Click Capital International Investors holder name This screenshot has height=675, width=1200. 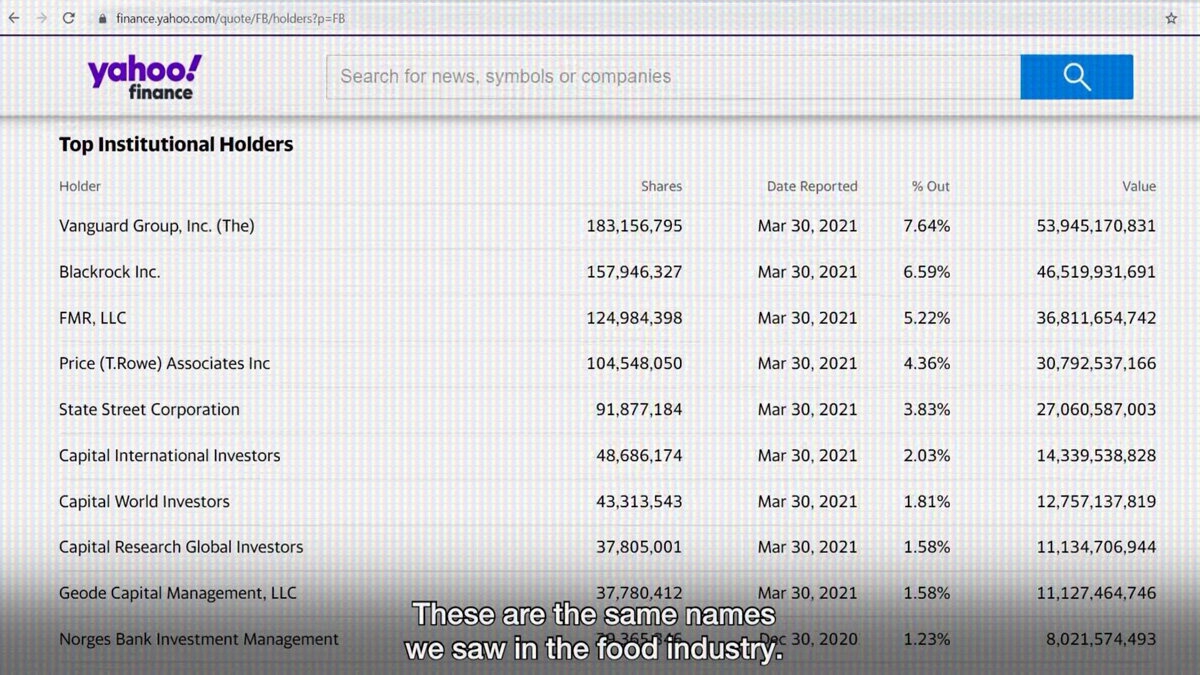pyautogui.click(x=169, y=456)
